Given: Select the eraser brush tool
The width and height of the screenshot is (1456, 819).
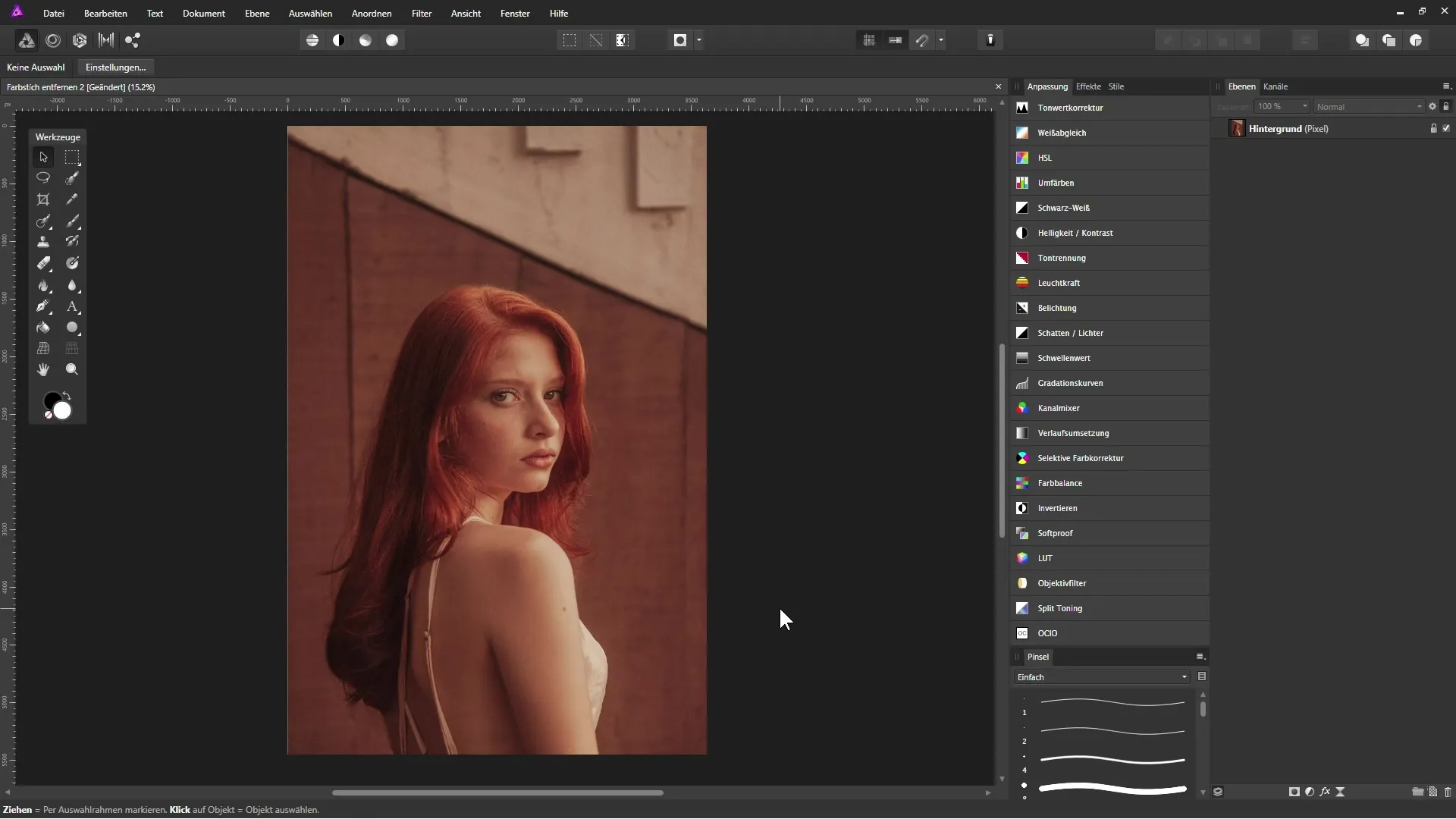Looking at the screenshot, I should pyautogui.click(x=43, y=263).
